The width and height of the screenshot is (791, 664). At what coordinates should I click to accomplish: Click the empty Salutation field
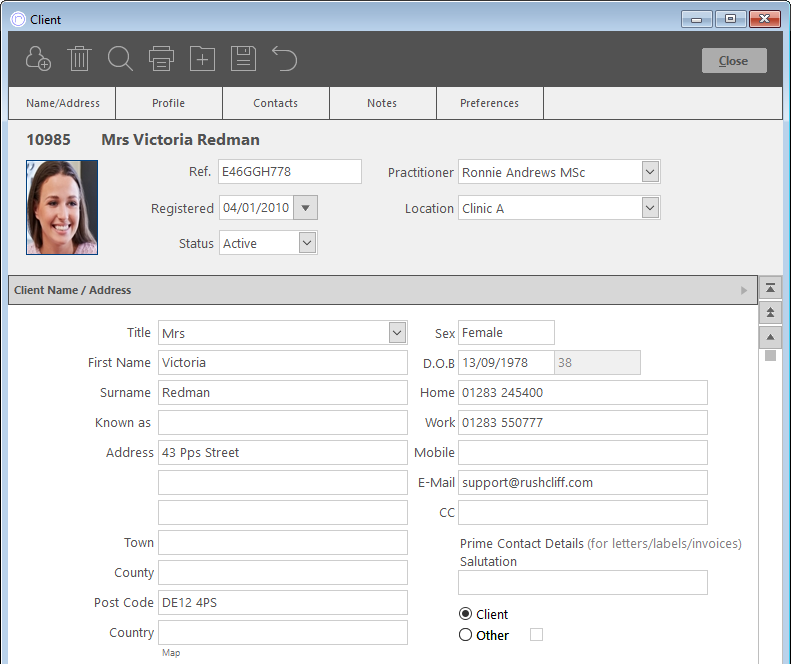click(x=583, y=583)
